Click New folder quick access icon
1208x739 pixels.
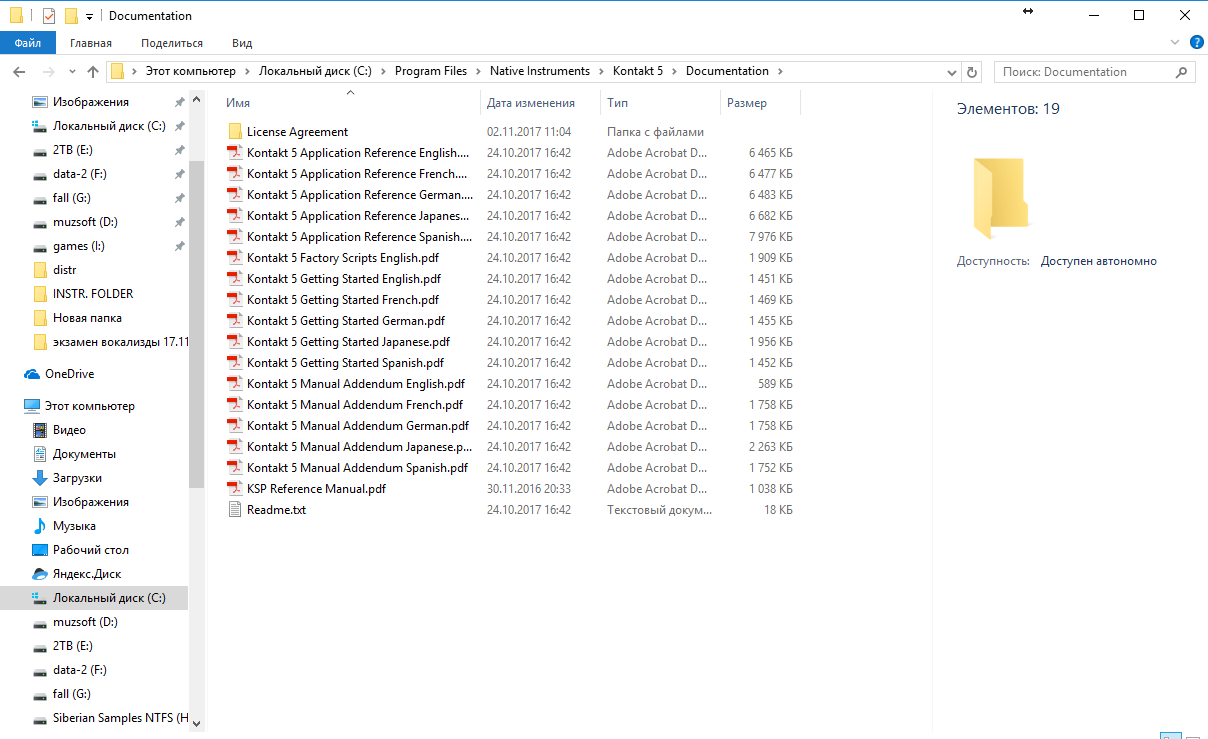(71, 16)
